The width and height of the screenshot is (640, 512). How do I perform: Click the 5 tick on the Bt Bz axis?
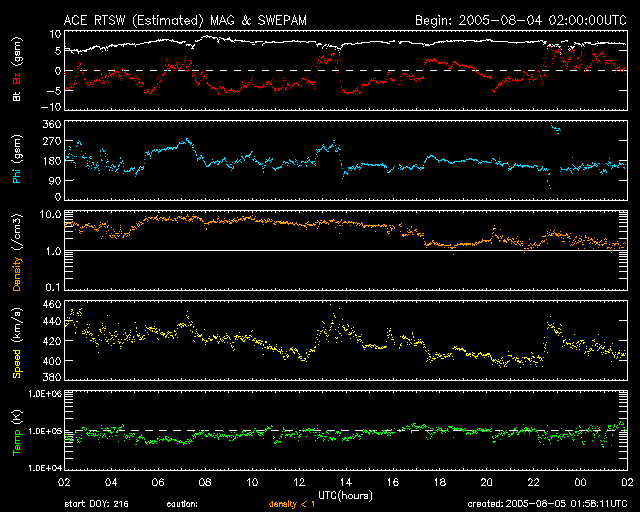[58, 51]
